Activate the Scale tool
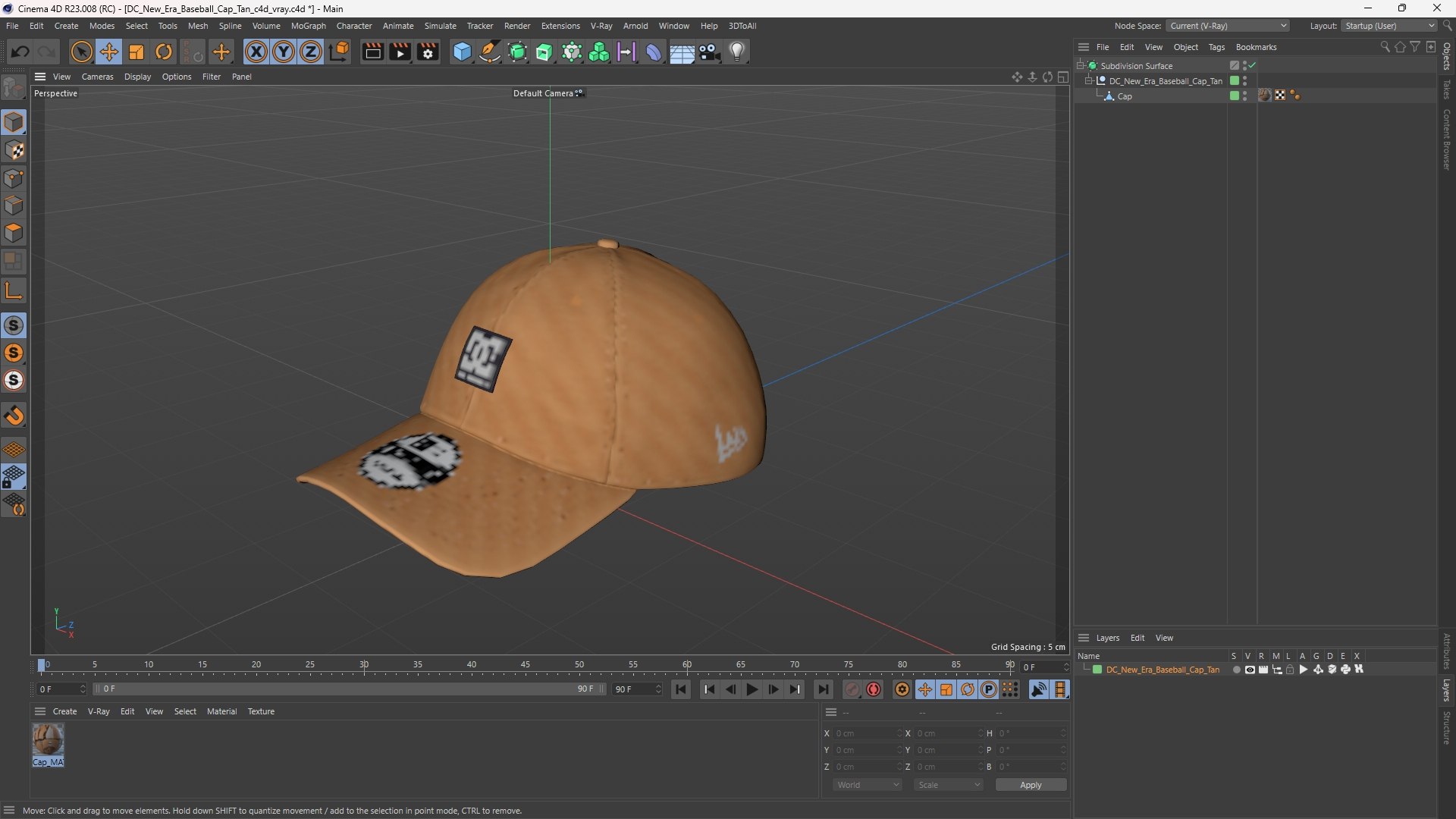Viewport: 1456px width, 819px height. (136, 52)
